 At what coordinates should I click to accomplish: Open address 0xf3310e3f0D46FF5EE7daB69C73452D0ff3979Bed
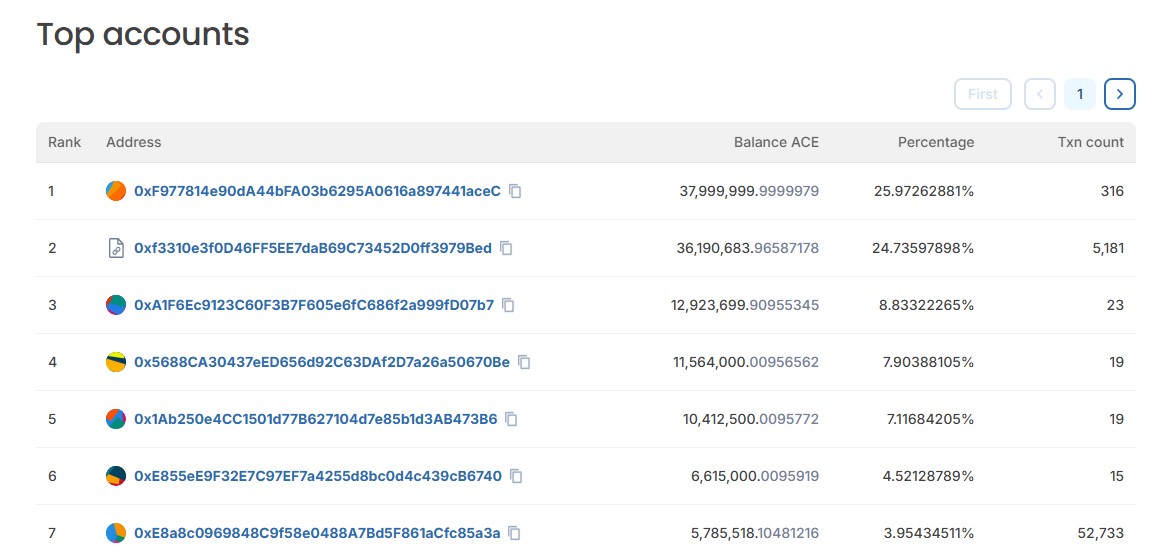pyautogui.click(x=313, y=248)
